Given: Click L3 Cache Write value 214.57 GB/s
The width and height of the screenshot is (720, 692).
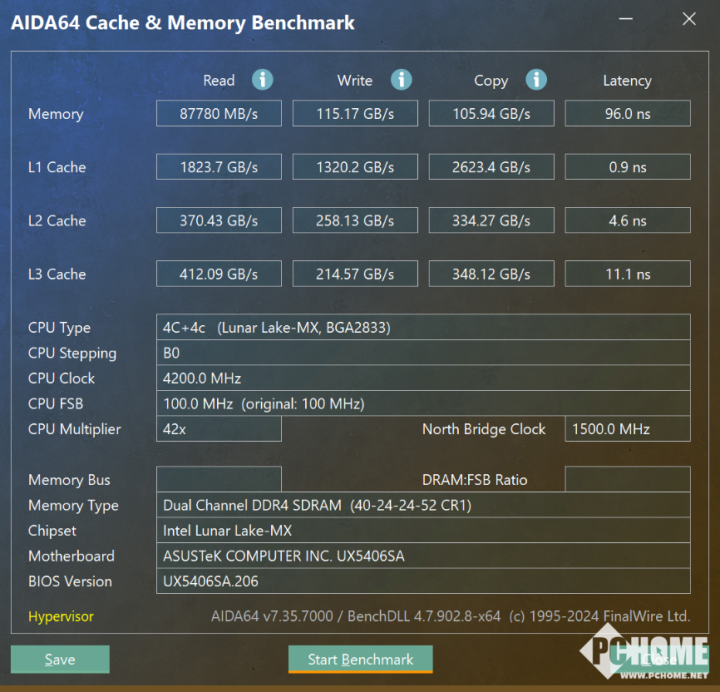Looking at the screenshot, I should tap(355, 274).
